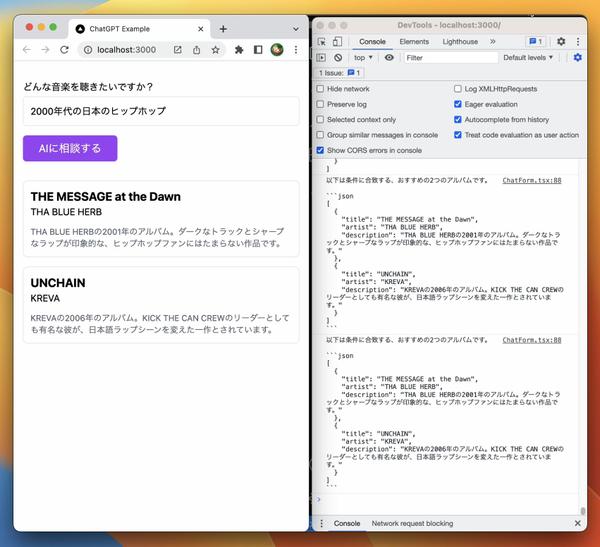The height and width of the screenshot is (547, 600).
Task: Click the music query input field
Action: point(161,111)
